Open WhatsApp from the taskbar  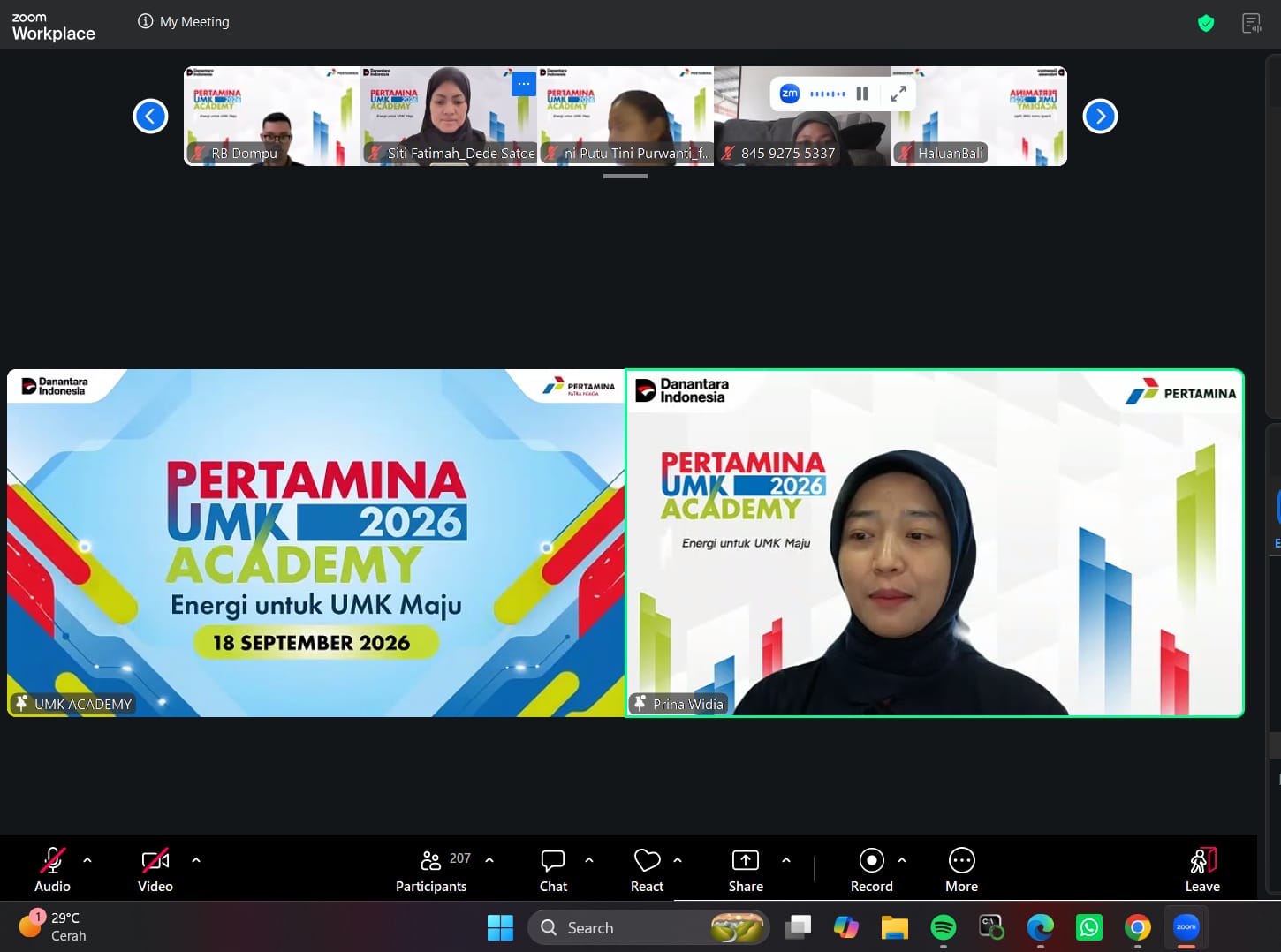(x=1089, y=927)
